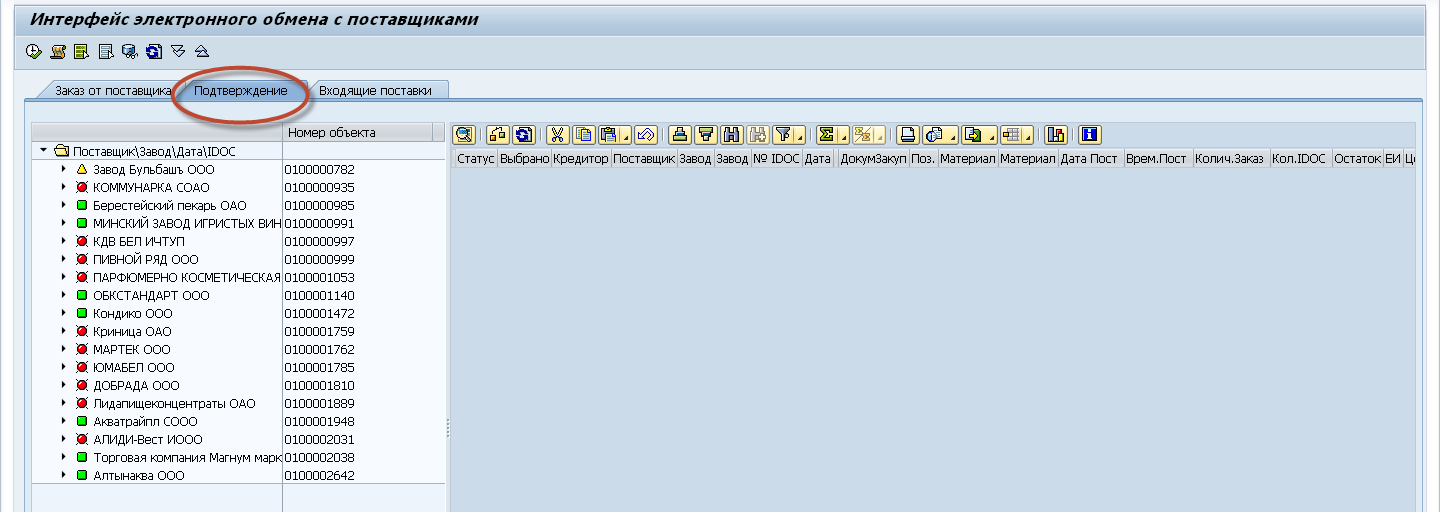Switch to Входящие поставки tab
1440x512 pixels.
(375, 90)
